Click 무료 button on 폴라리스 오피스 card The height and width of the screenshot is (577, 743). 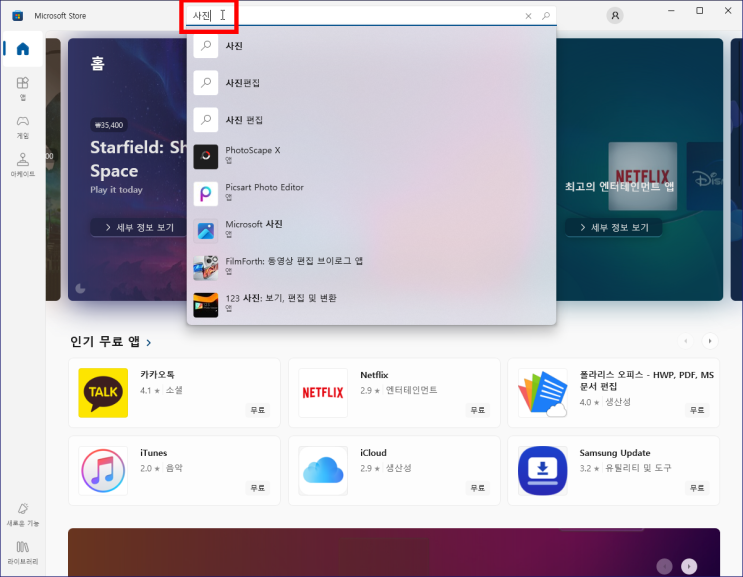click(x=697, y=410)
